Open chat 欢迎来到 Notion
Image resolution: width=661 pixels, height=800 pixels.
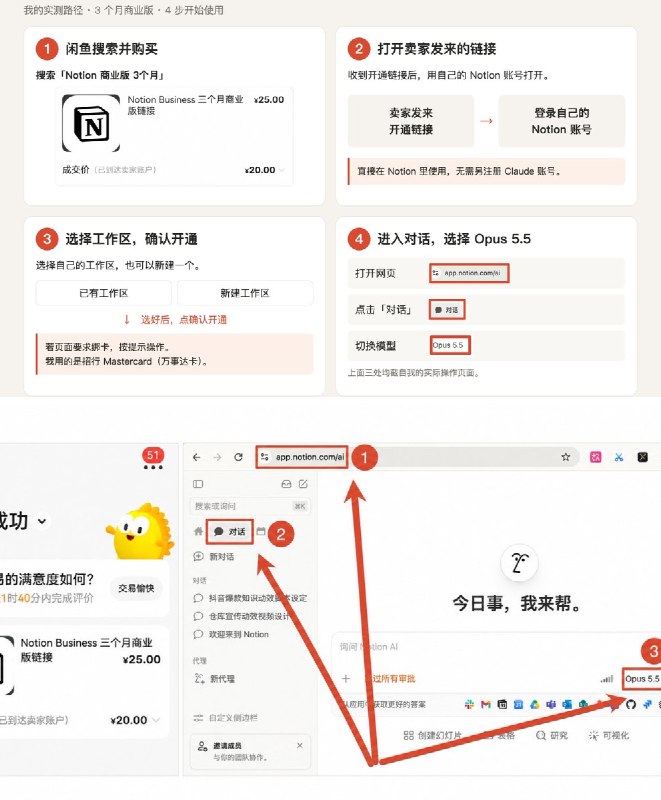click(231, 634)
